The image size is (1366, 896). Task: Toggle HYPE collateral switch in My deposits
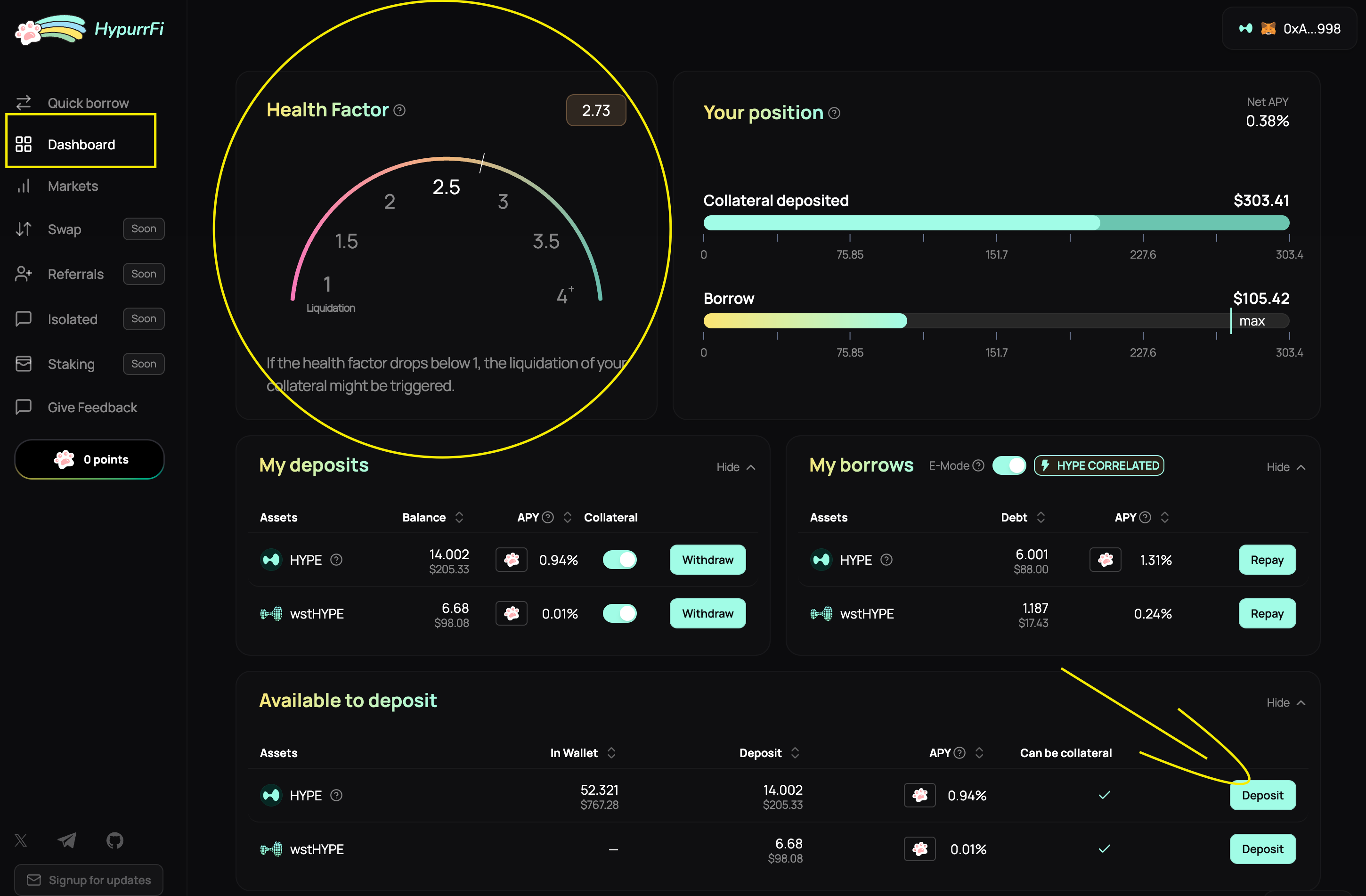(619, 560)
